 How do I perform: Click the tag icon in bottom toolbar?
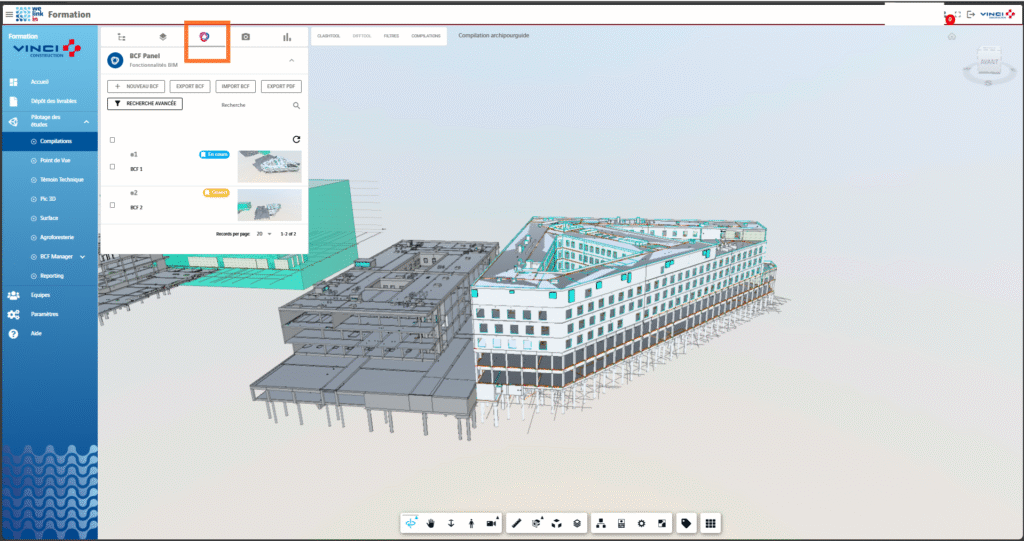686,523
